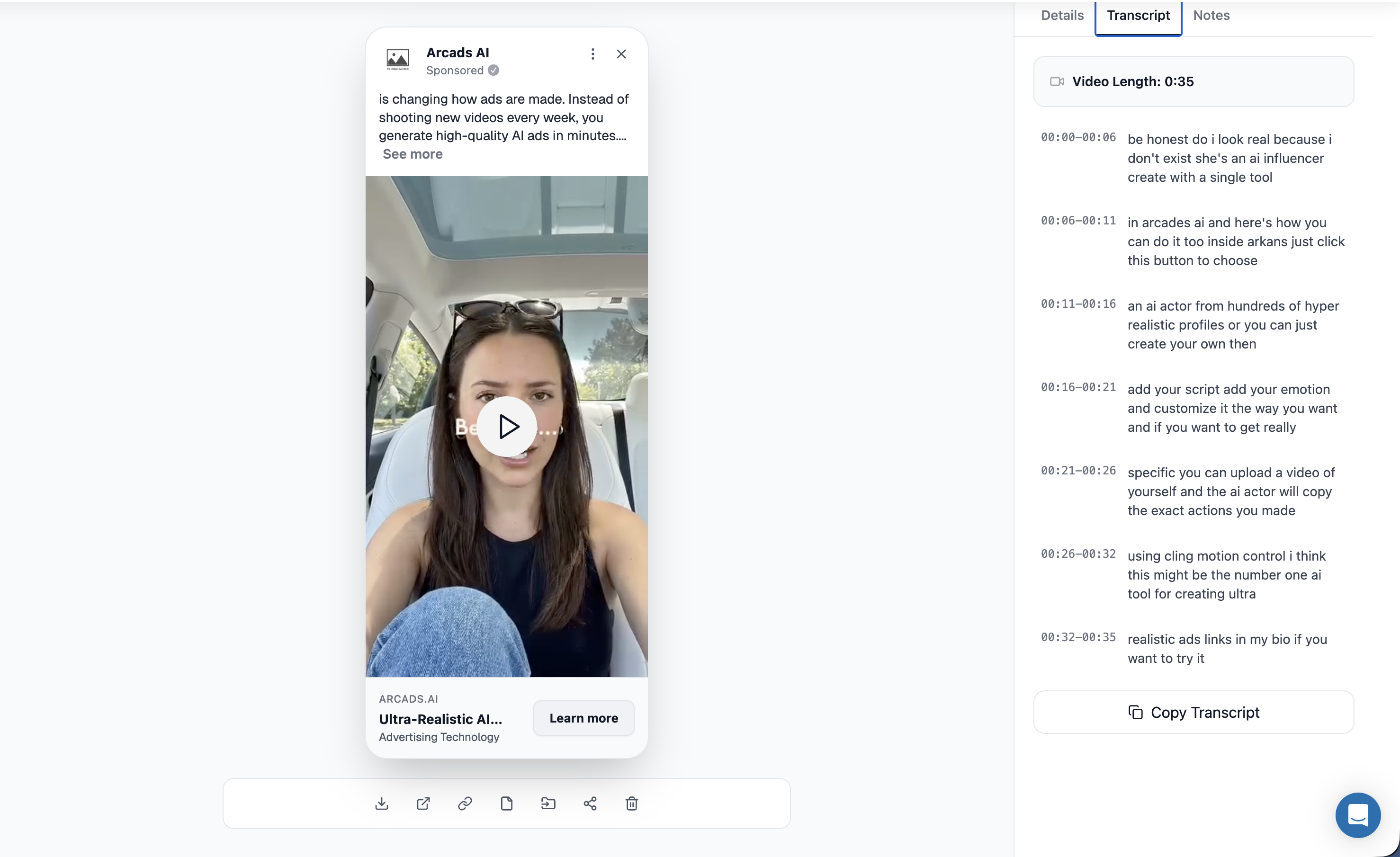Click the Ultra-Realistic AI... headline

pyautogui.click(x=440, y=719)
